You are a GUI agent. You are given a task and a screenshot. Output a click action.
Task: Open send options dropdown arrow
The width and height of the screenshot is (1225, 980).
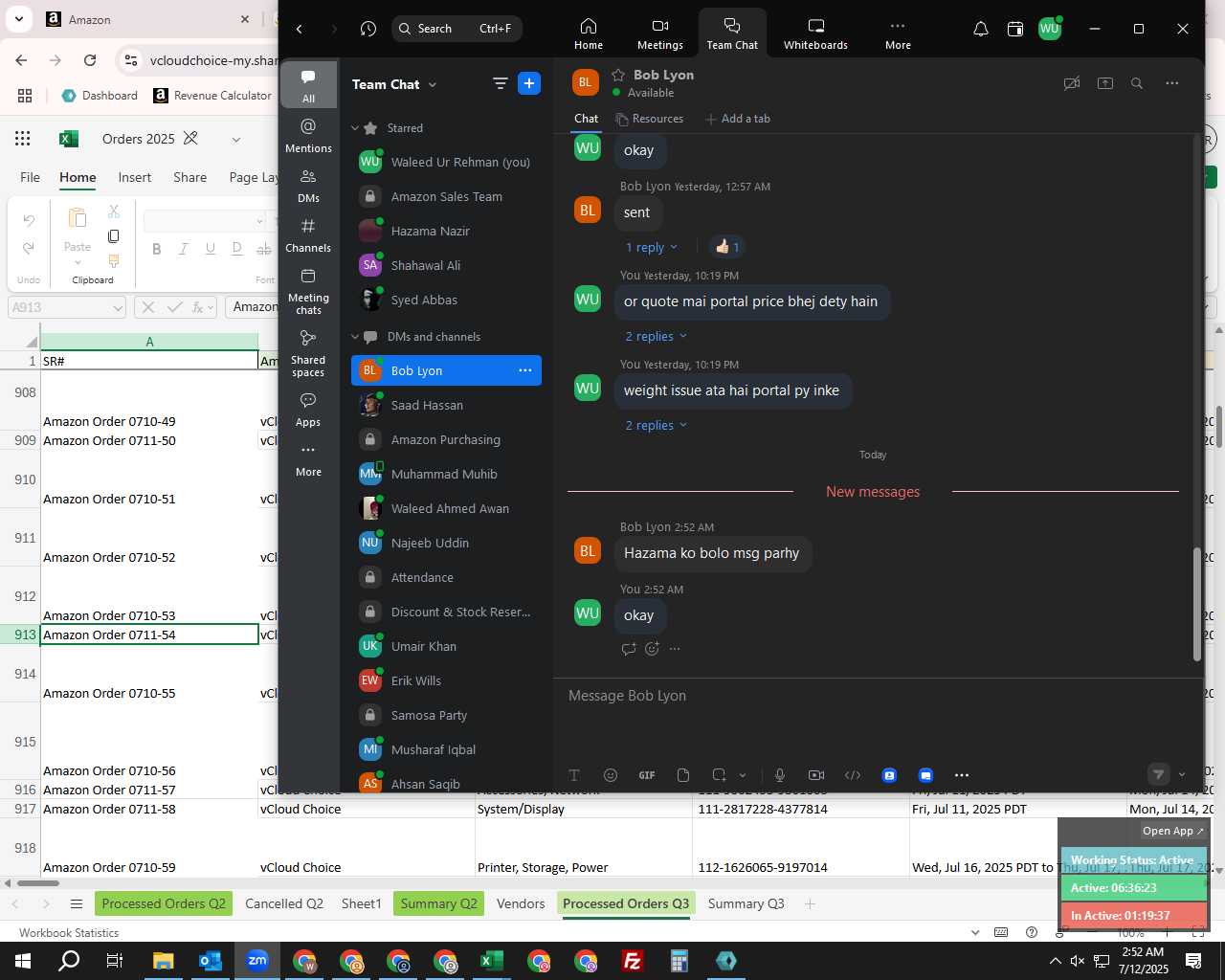click(x=1182, y=775)
